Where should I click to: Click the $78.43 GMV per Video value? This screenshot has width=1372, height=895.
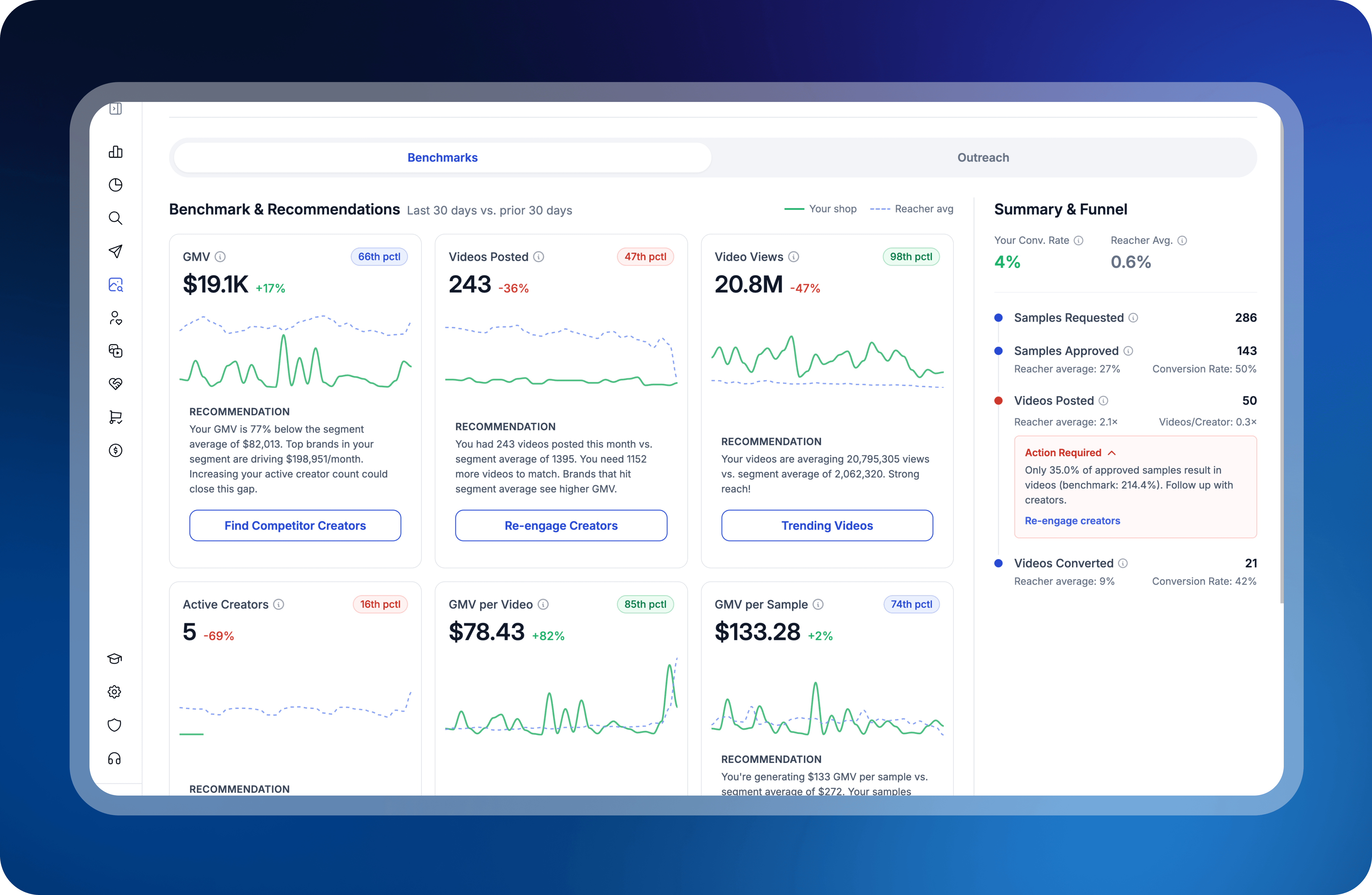point(487,632)
